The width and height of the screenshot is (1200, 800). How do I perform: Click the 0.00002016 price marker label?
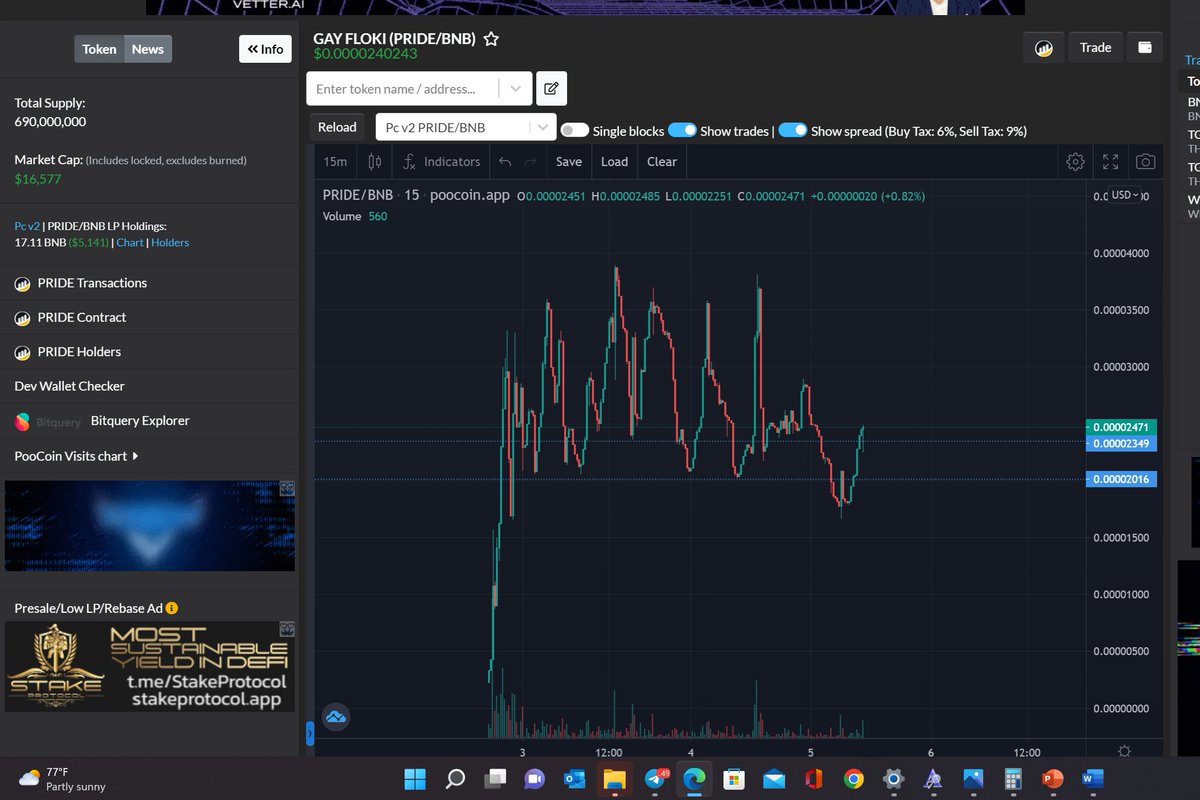(1122, 480)
